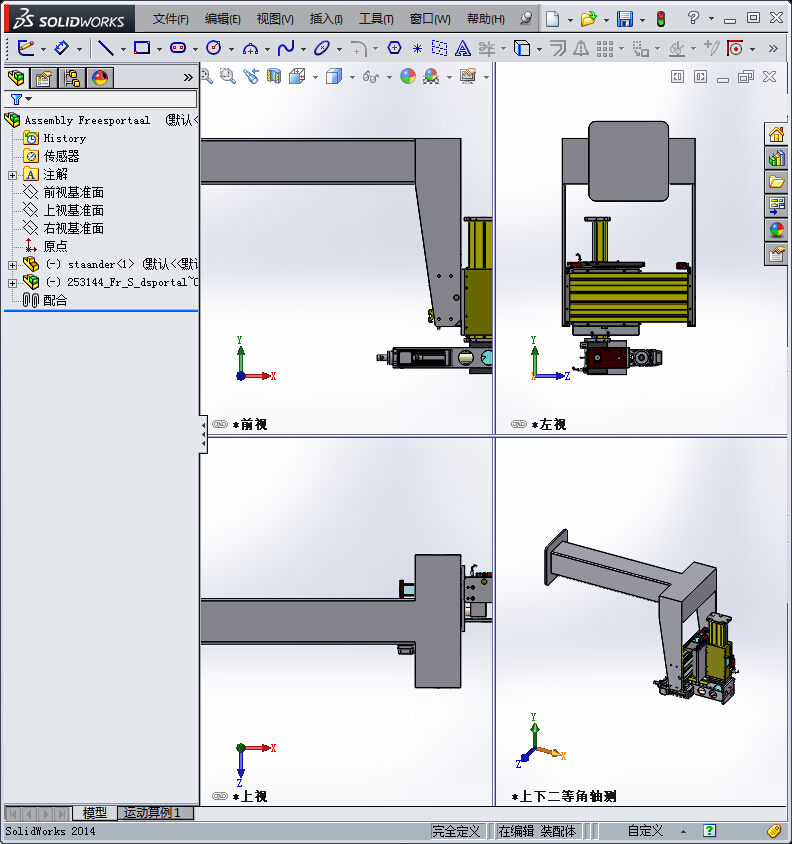Viewport: 792px width, 844px height.
Task: Open the Design Library task pane
Action: [x=776, y=158]
